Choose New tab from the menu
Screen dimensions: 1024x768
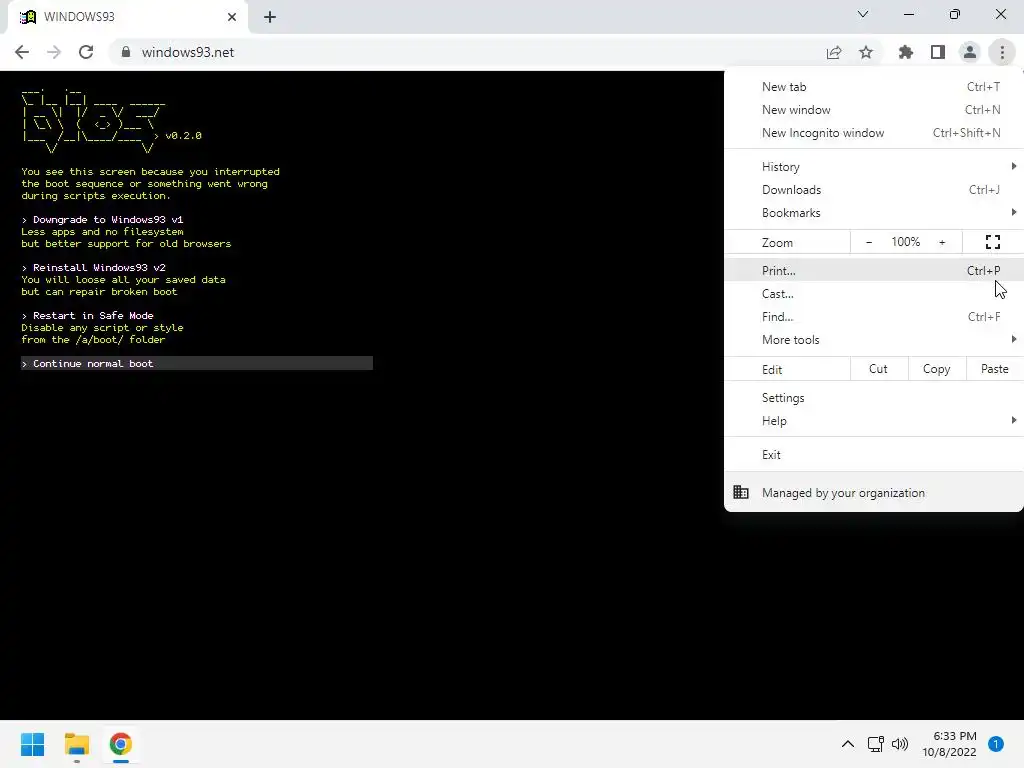click(874, 87)
